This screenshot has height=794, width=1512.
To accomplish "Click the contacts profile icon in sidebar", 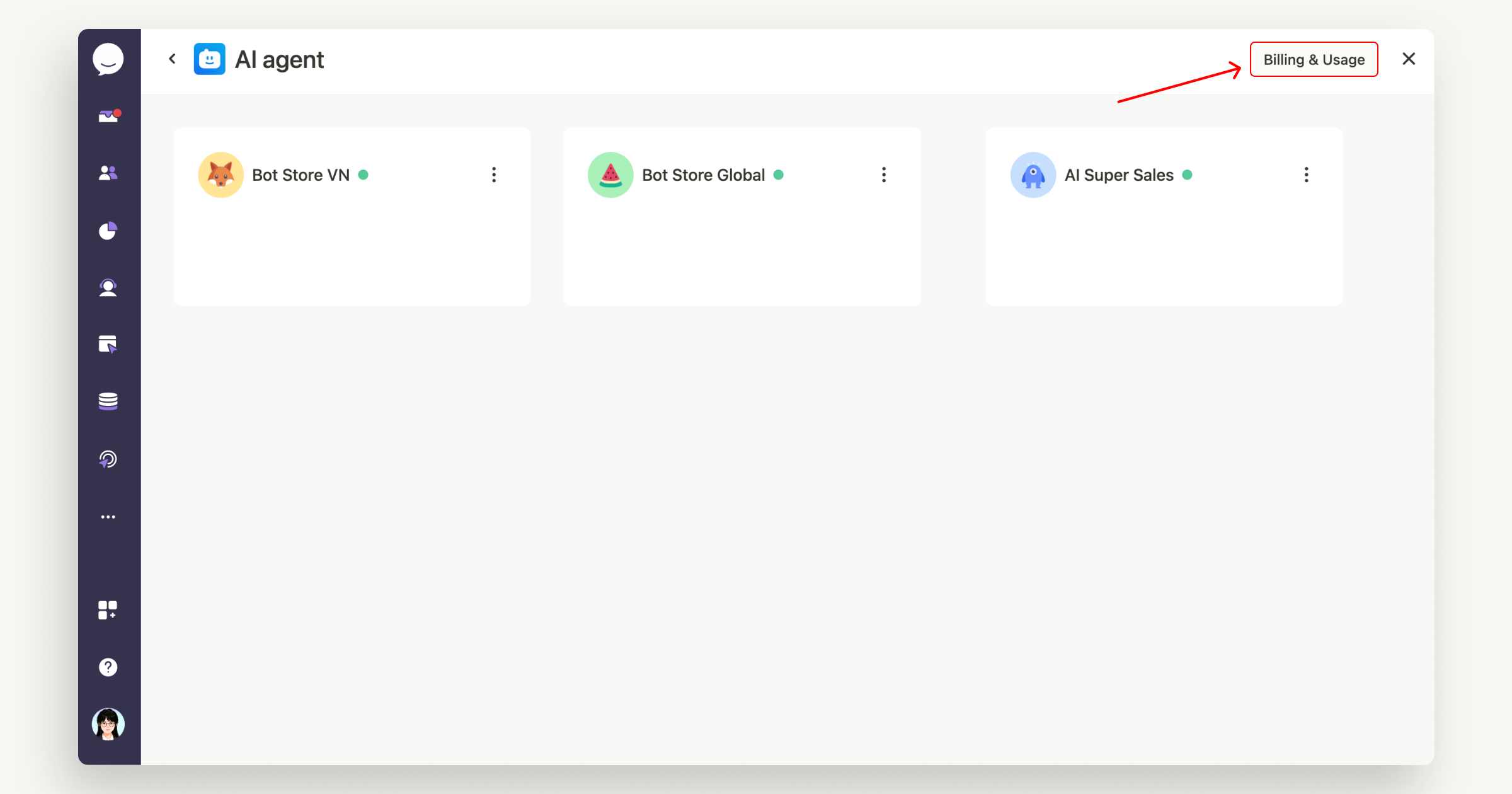I will [108, 172].
